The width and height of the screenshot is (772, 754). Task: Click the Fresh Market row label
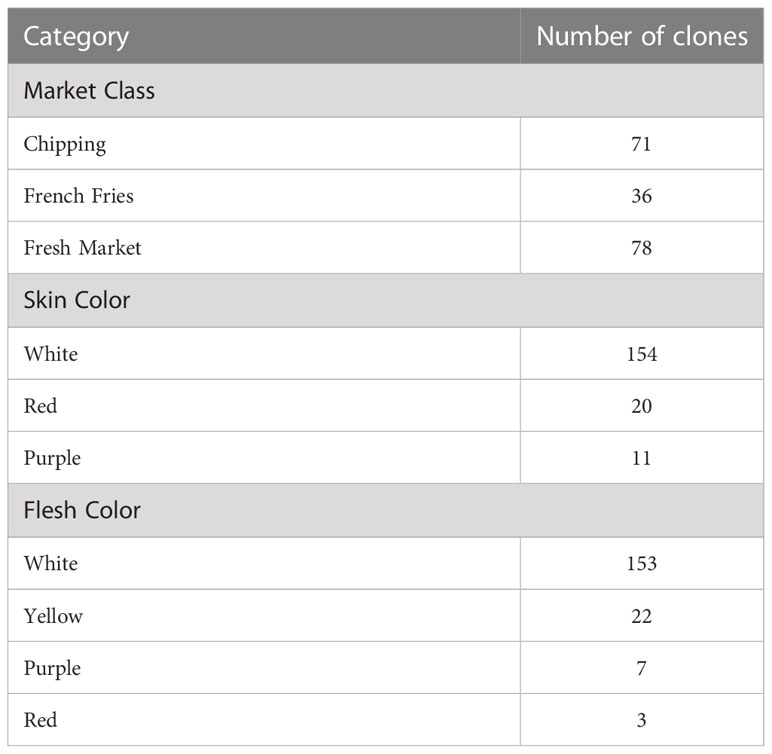[82, 248]
